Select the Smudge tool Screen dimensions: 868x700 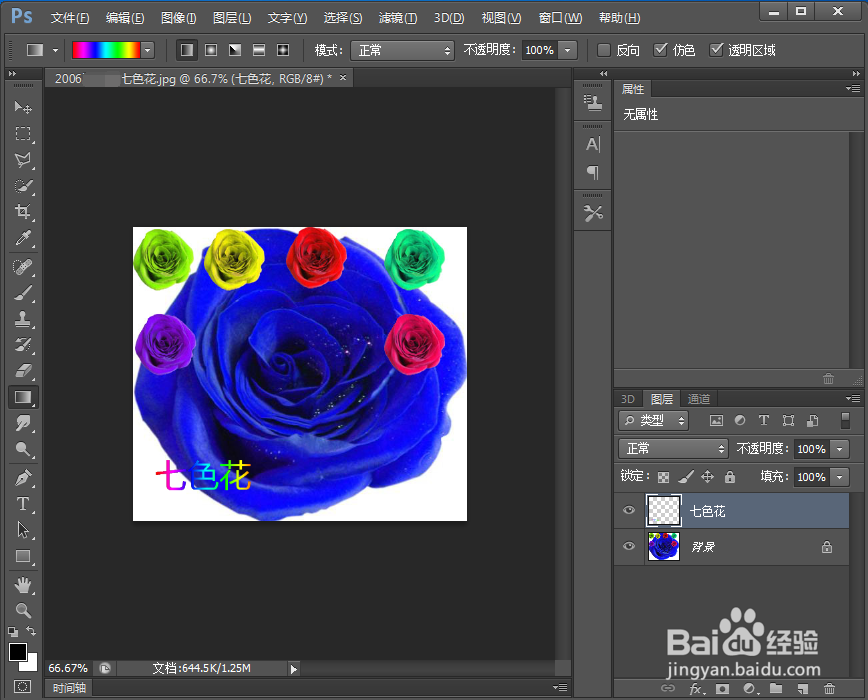(23, 423)
